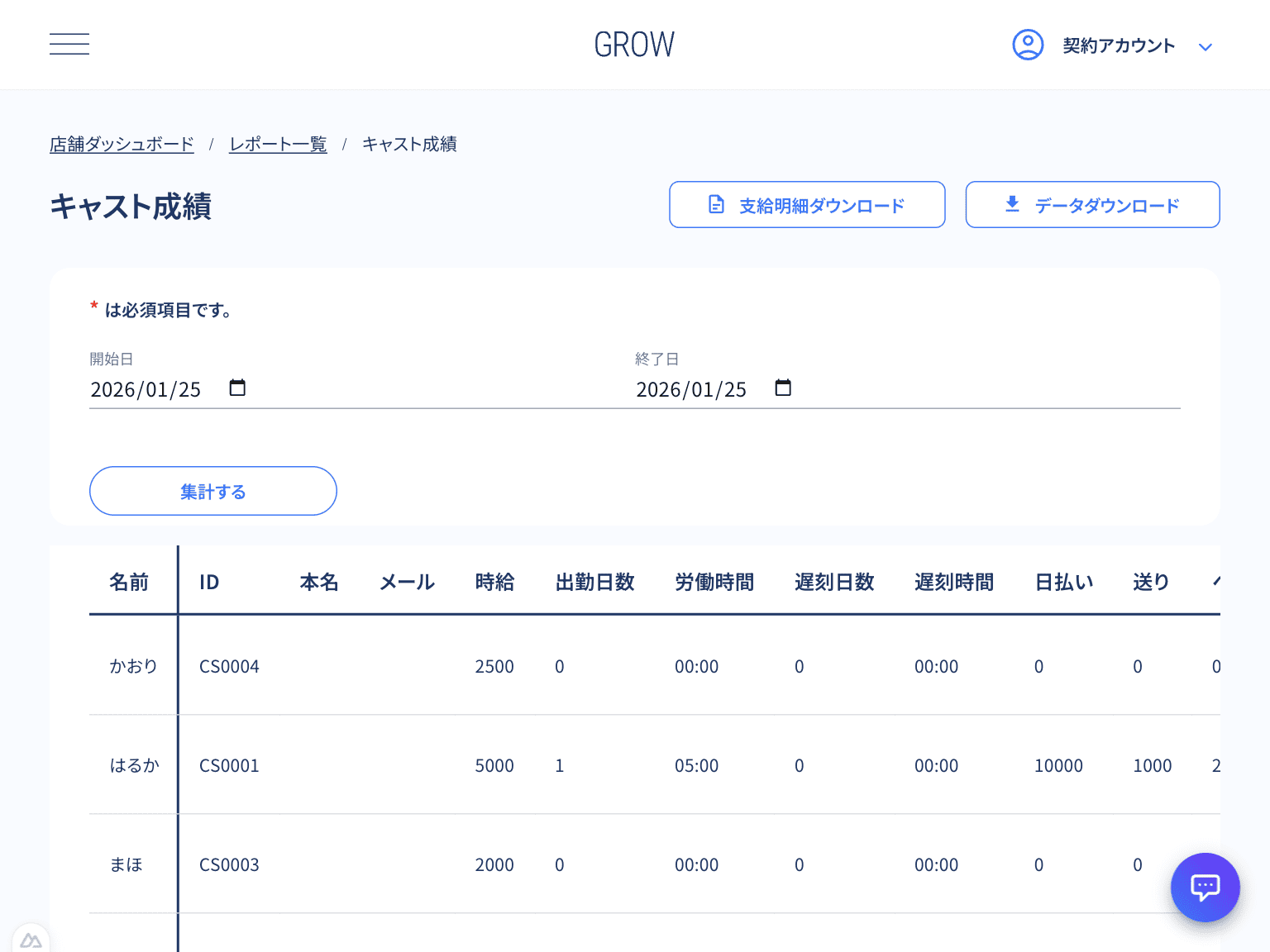Viewport: 1270px width, 952px height.
Task: Open the start date 2026/01/25 date selector
Action: [x=146, y=388]
